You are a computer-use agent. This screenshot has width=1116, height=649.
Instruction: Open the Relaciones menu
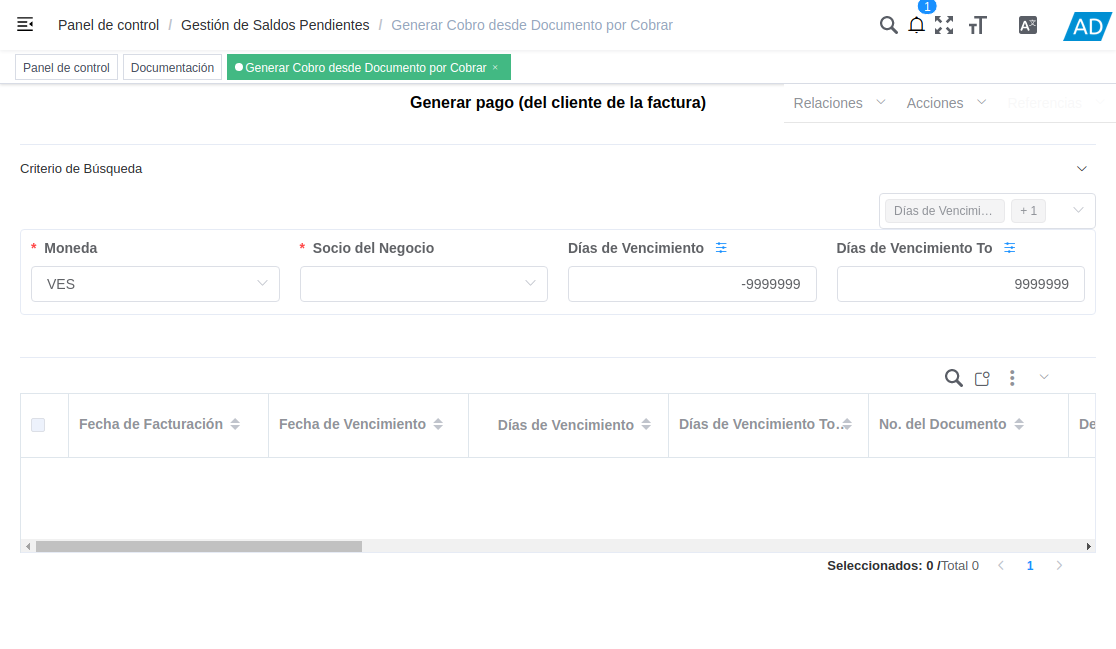(828, 102)
